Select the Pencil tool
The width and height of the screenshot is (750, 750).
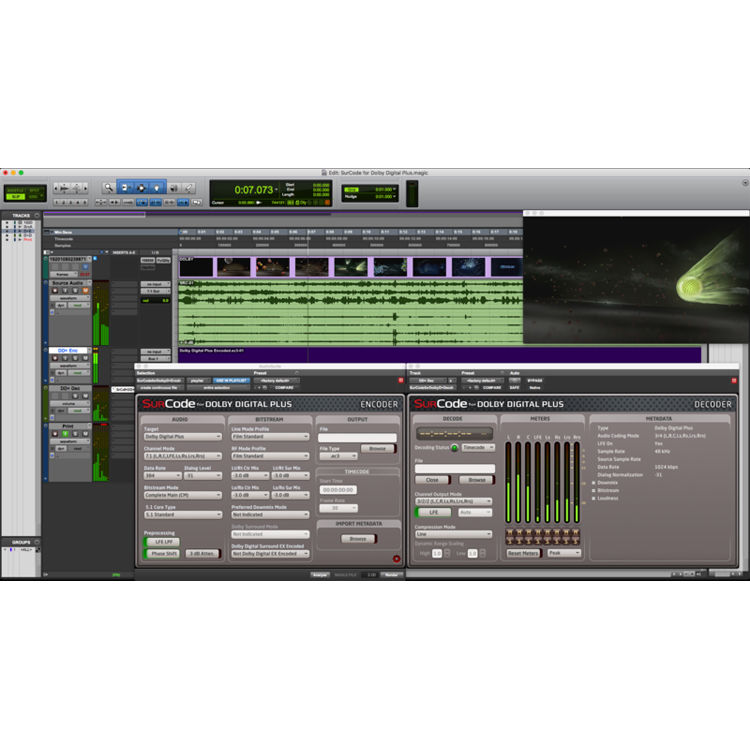[189, 188]
